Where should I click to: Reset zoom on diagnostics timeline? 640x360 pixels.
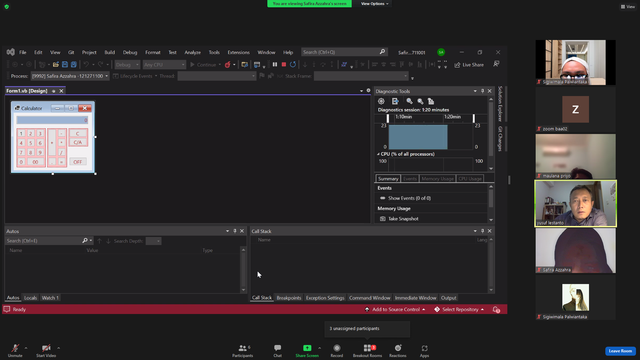point(431,101)
